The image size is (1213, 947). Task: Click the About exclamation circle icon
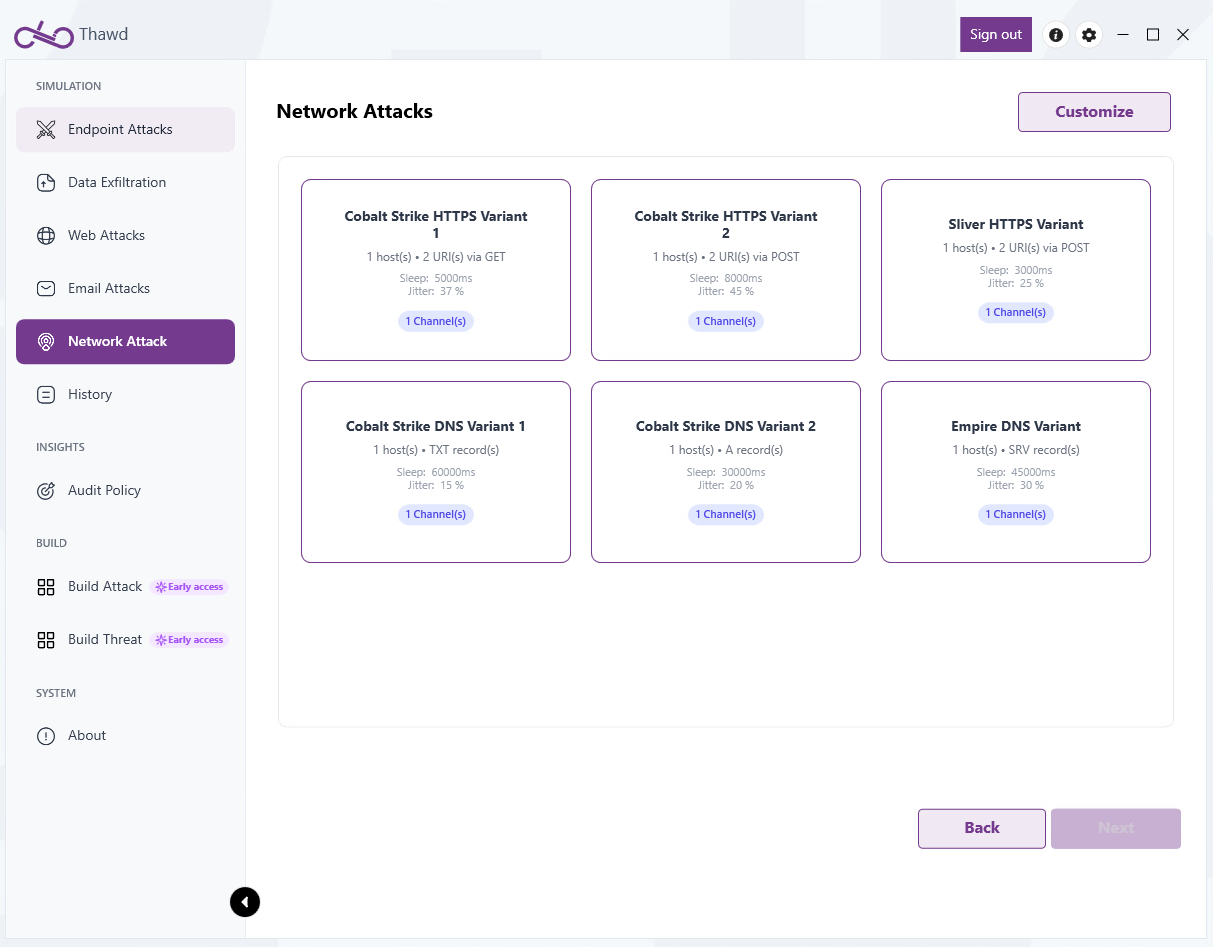click(x=46, y=736)
